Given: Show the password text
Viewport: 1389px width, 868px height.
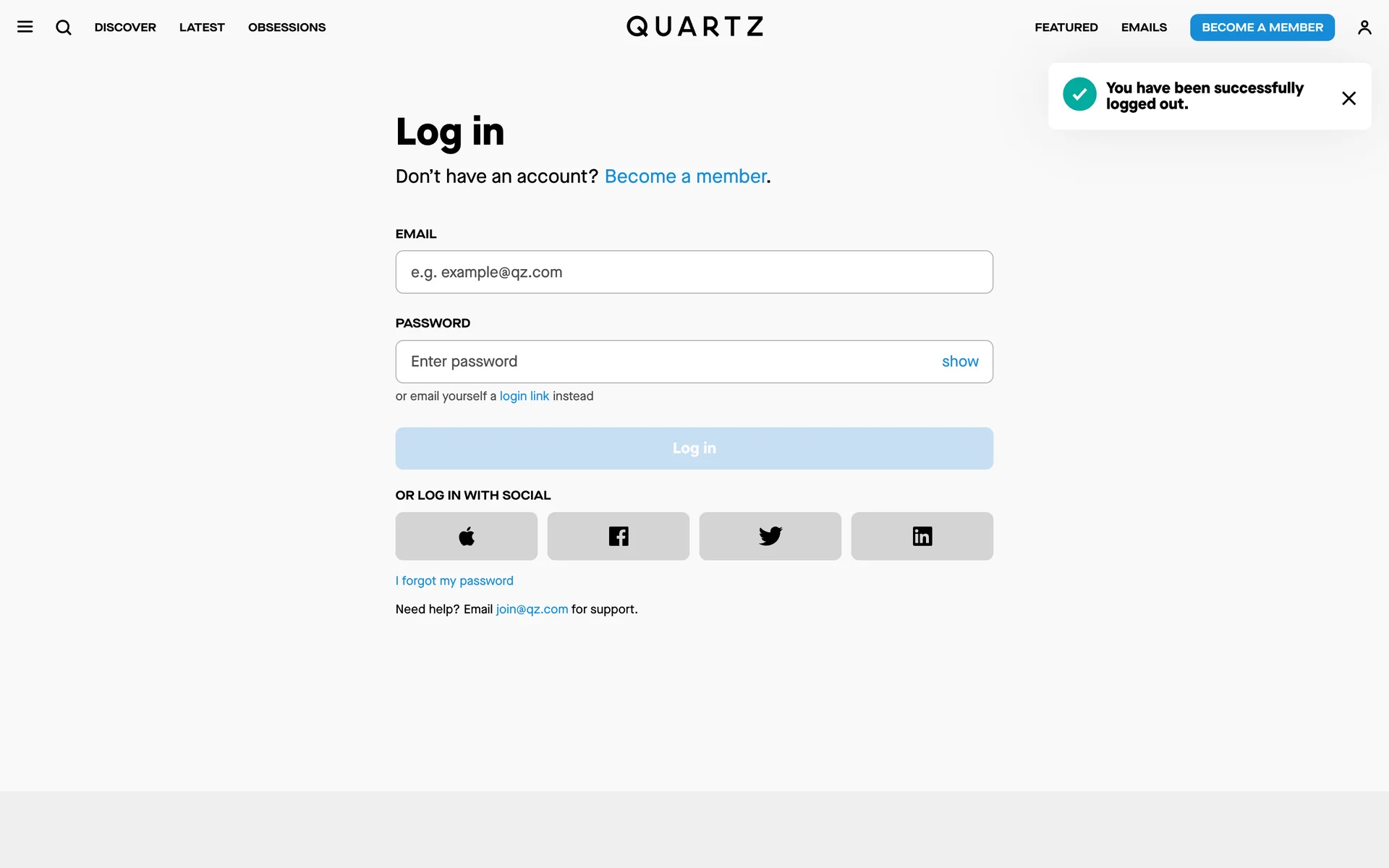Looking at the screenshot, I should click(x=960, y=362).
